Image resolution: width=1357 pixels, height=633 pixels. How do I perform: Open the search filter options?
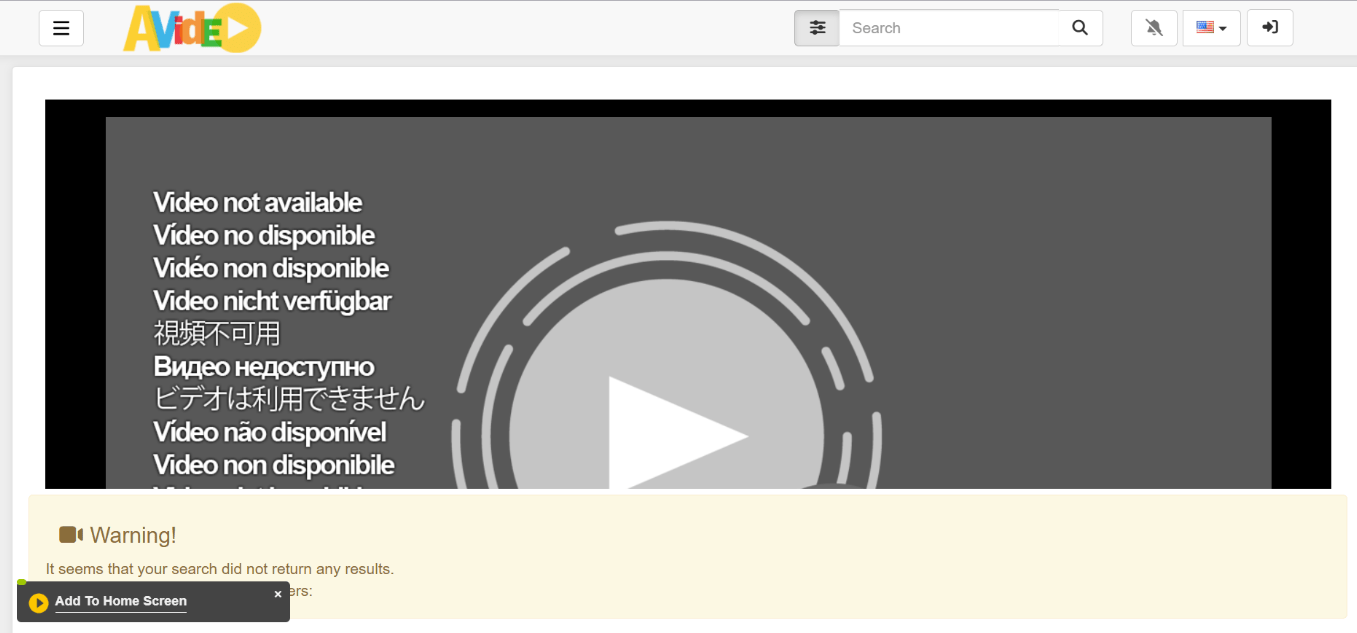click(x=817, y=28)
